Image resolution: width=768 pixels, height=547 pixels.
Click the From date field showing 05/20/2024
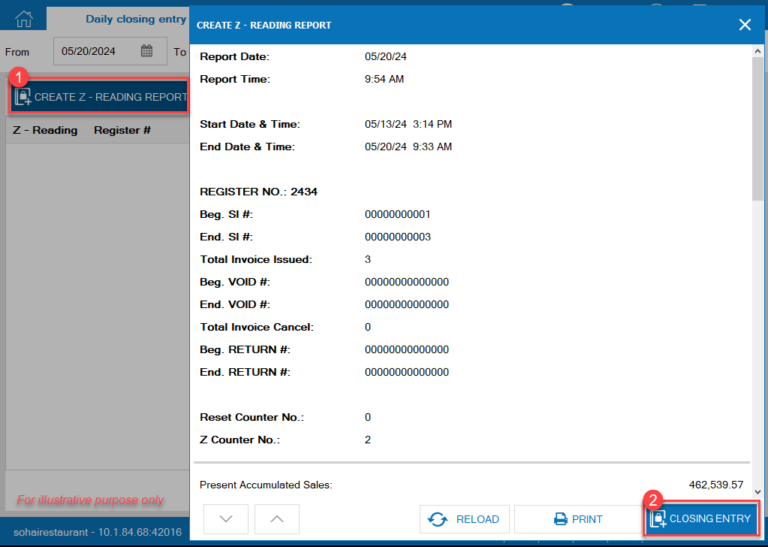(x=92, y=51)
